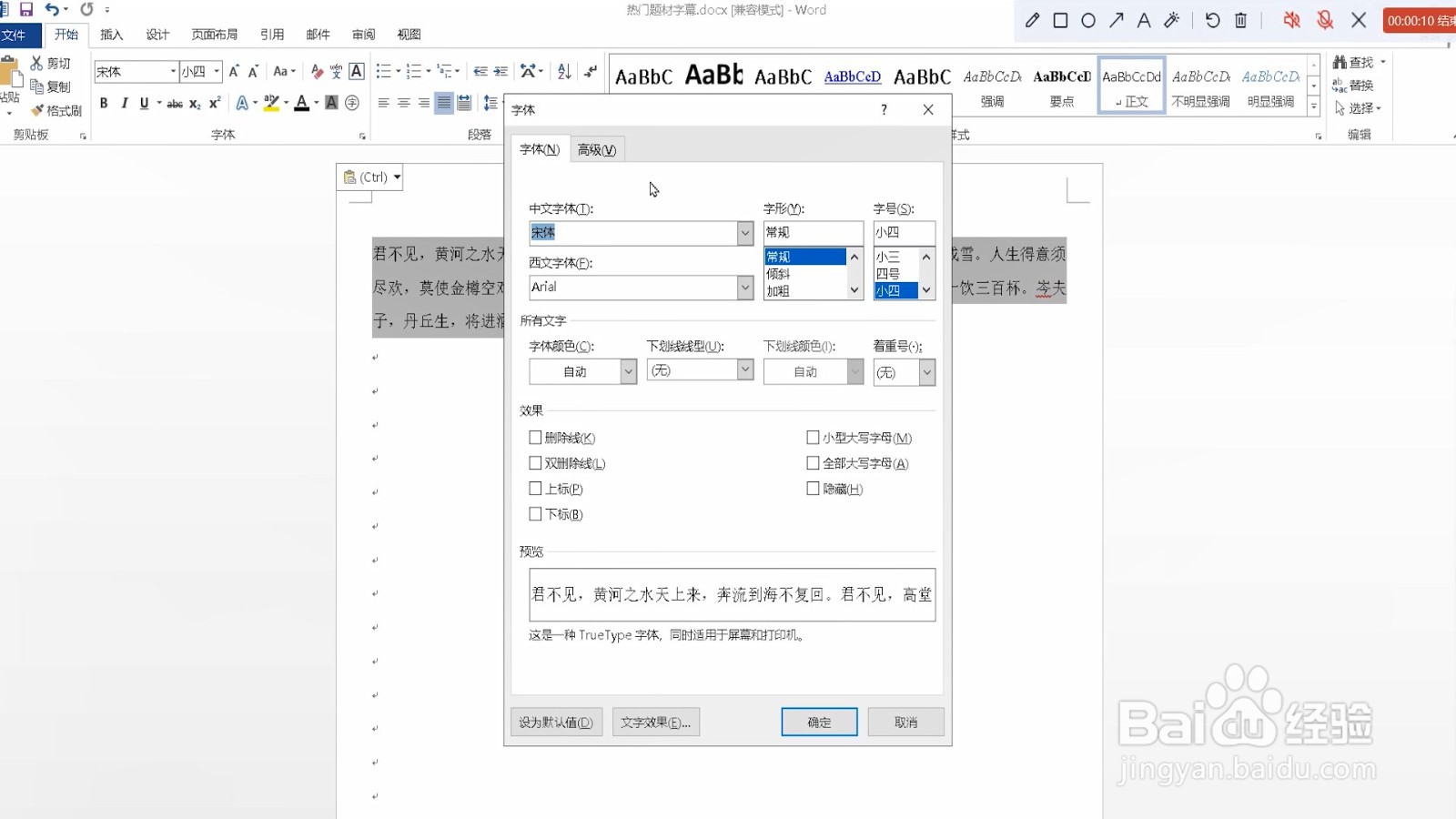Click the Decrease Indent icon
The image size is (1456, 819).
point(480,71)
